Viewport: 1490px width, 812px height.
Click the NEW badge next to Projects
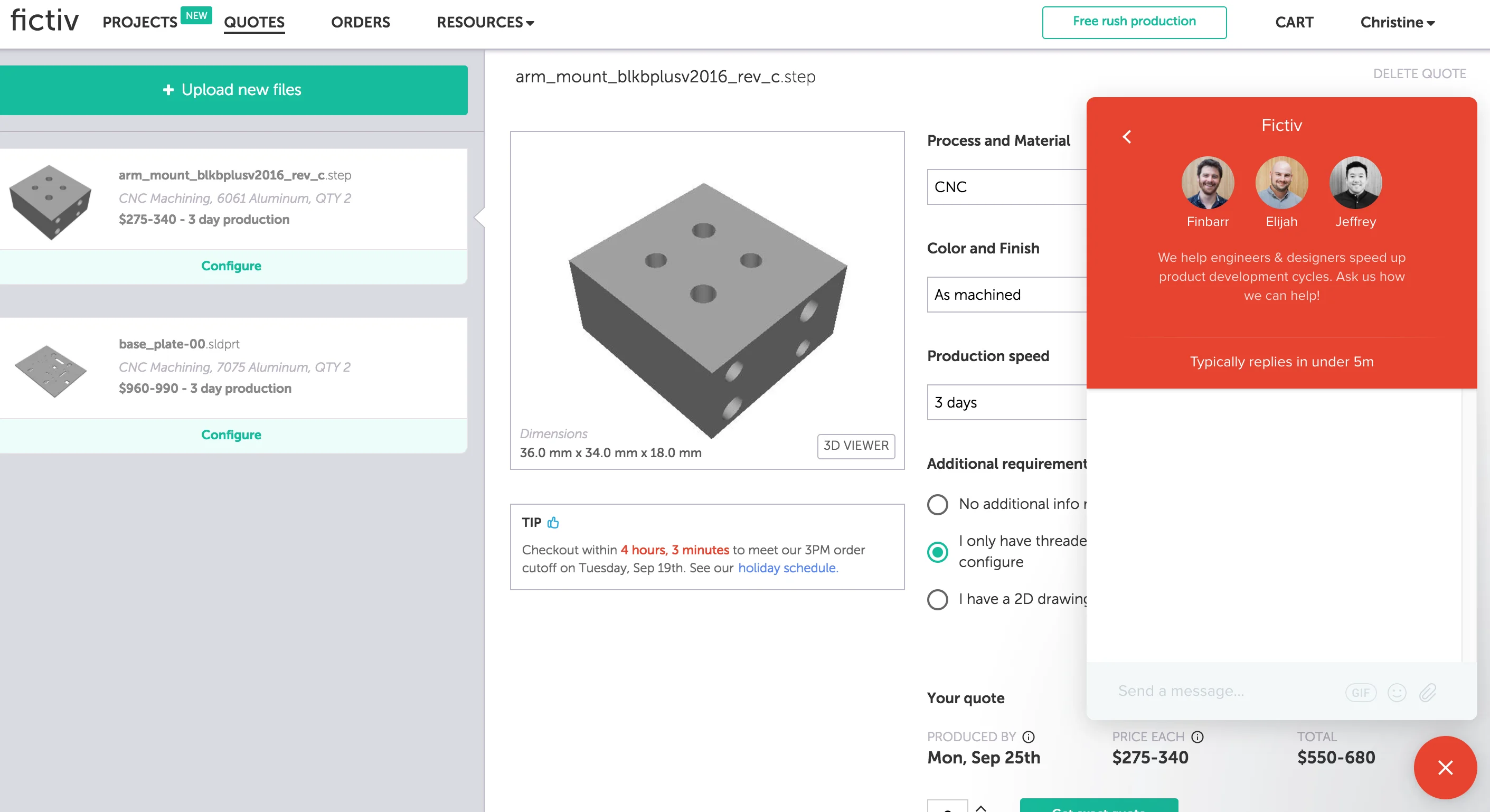pos(196,16)
